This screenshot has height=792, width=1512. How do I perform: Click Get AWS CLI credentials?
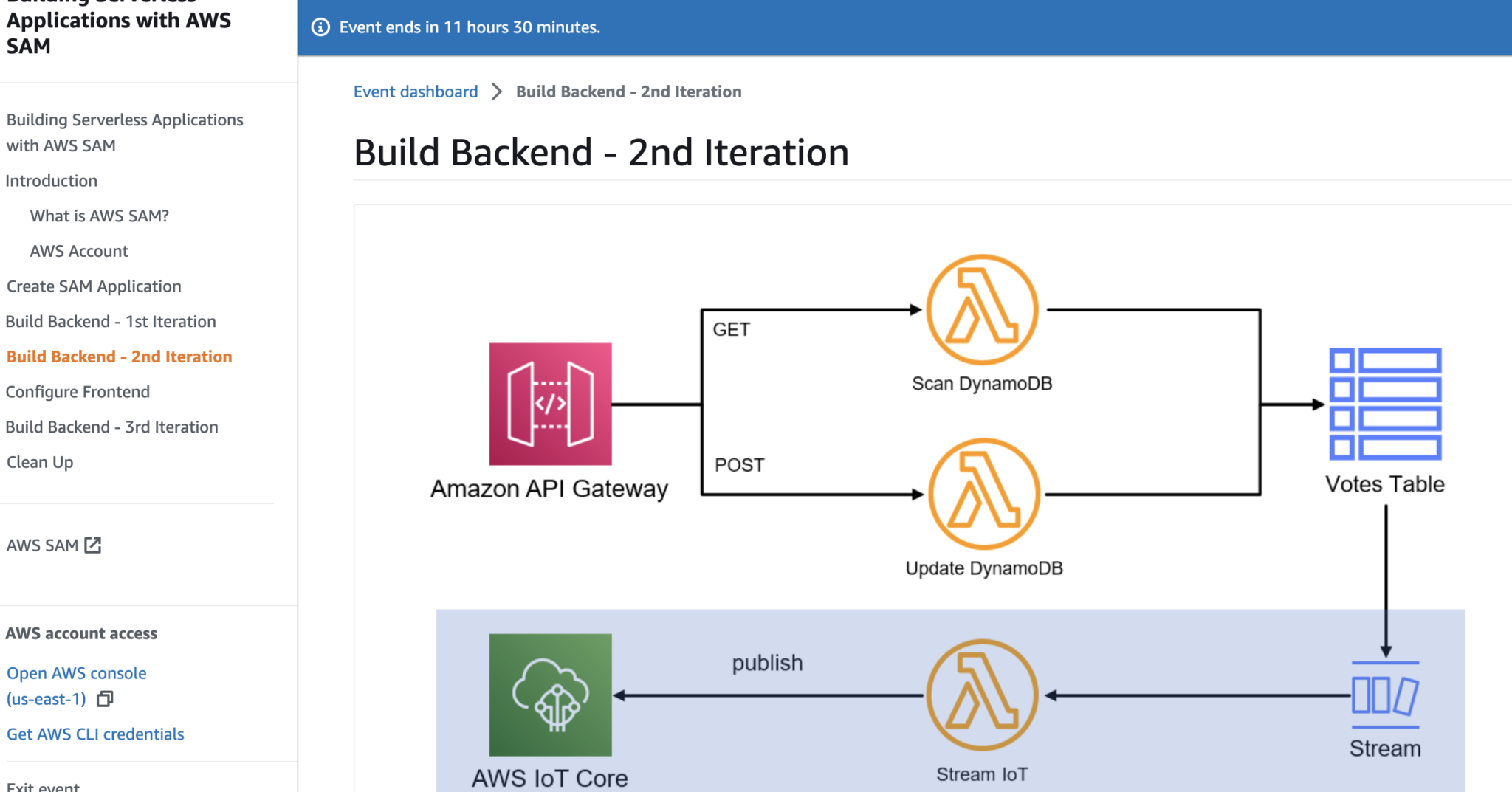(94, 734)
